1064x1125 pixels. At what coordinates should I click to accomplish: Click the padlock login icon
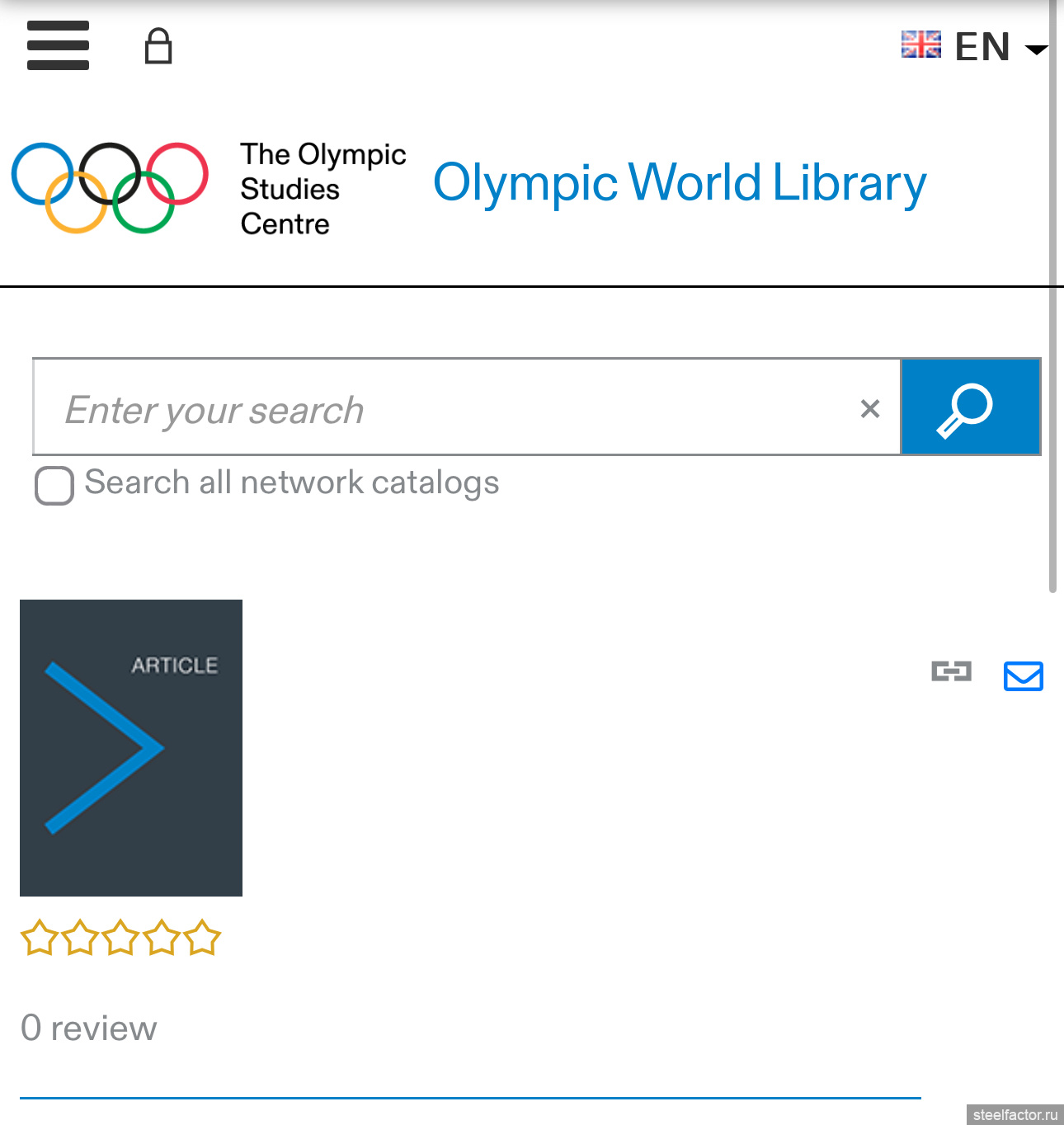pyautogui.click(x=158, y=46)
